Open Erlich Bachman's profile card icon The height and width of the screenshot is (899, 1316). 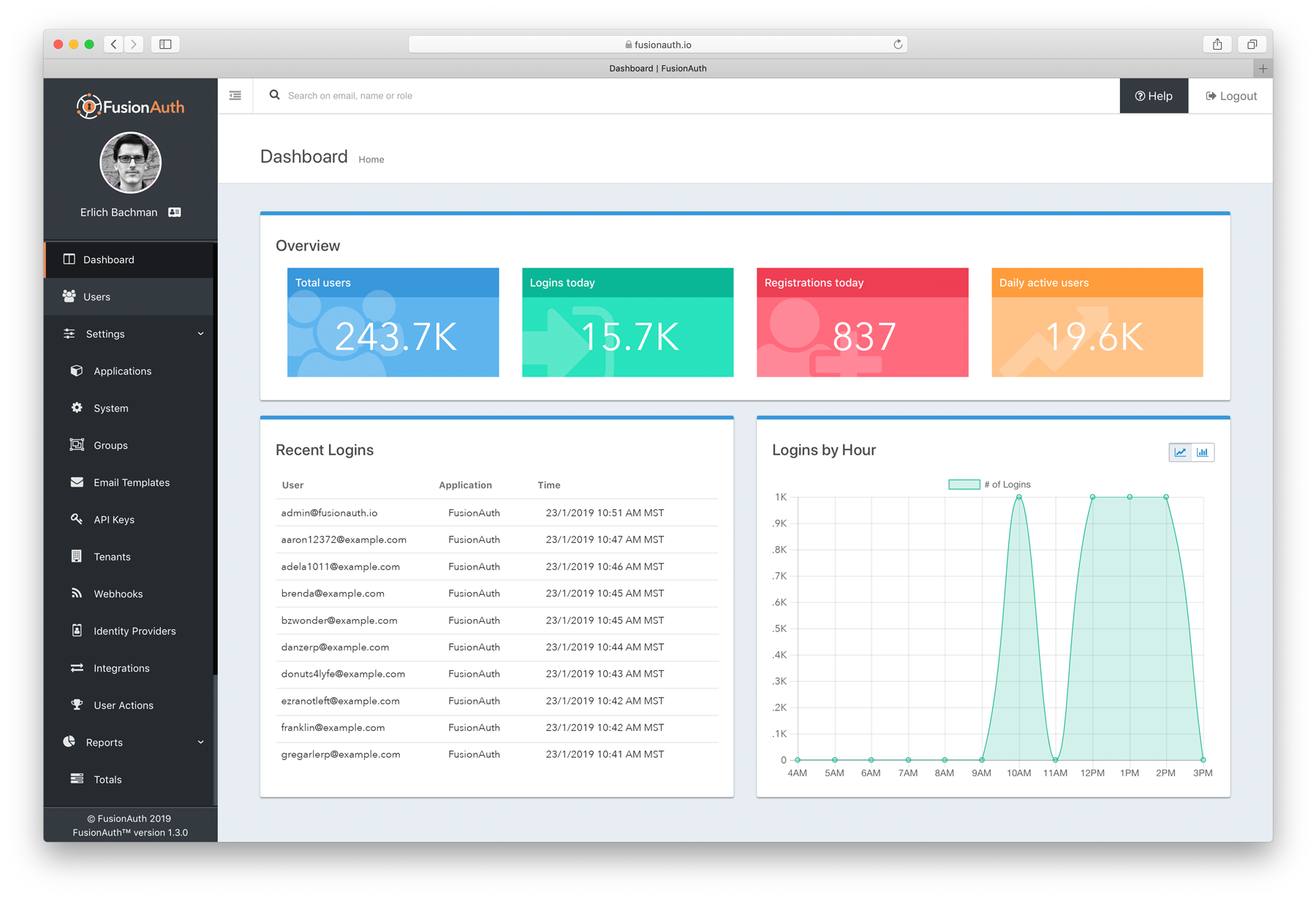pyautogui.click(x=175, y=212)
